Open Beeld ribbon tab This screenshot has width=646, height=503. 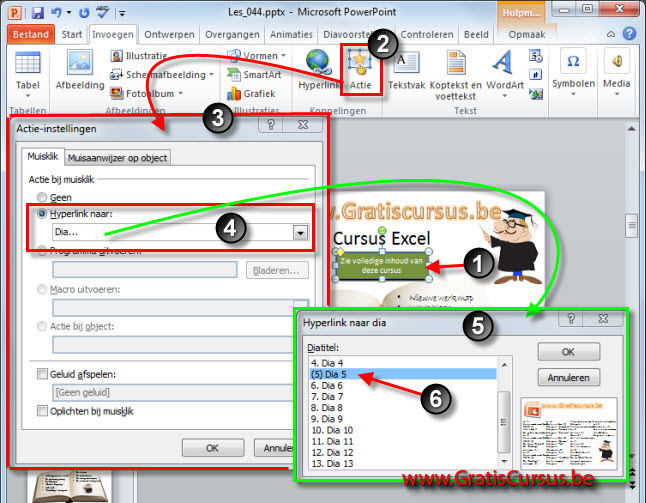point(476,34)
